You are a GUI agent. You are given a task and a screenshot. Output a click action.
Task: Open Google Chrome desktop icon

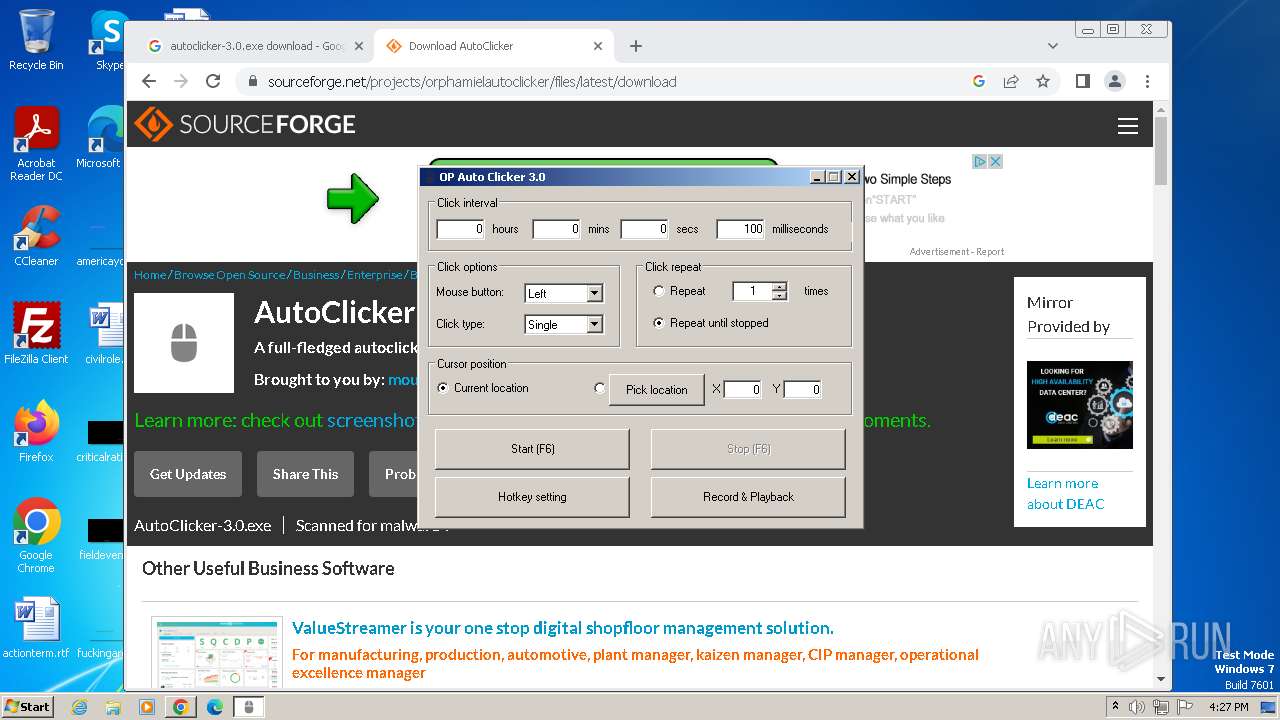pos(36,536)
